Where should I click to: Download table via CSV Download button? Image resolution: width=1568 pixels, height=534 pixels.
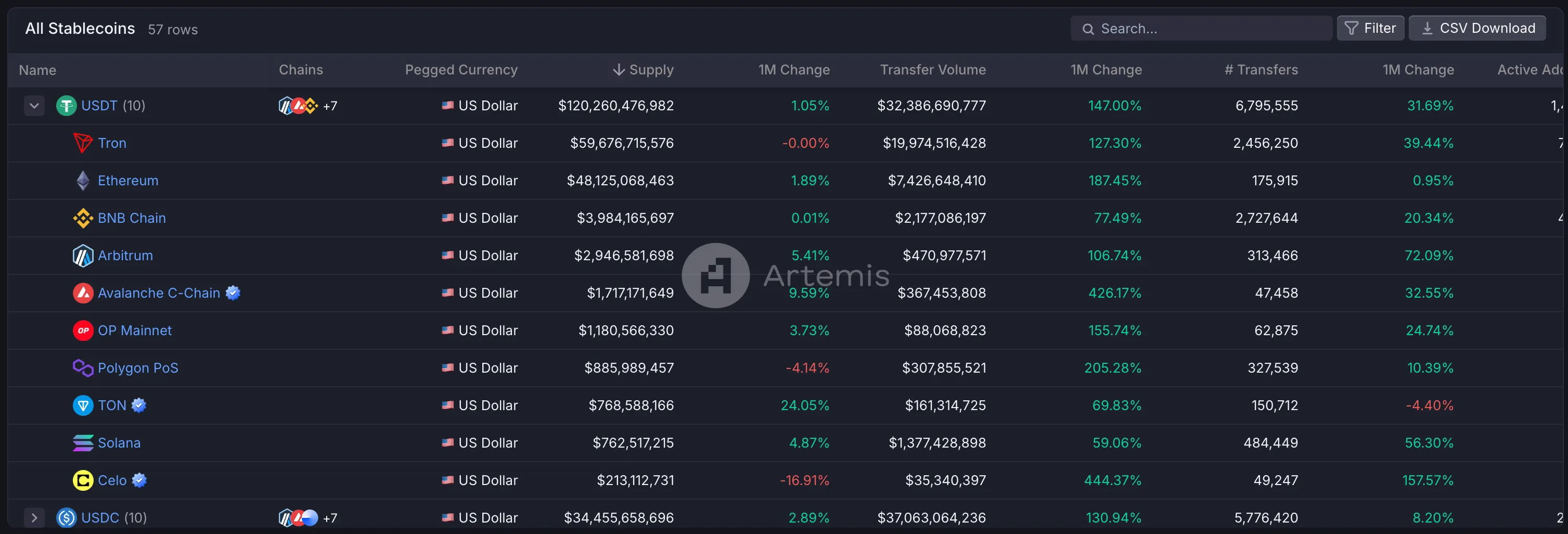pos(1477,28)
